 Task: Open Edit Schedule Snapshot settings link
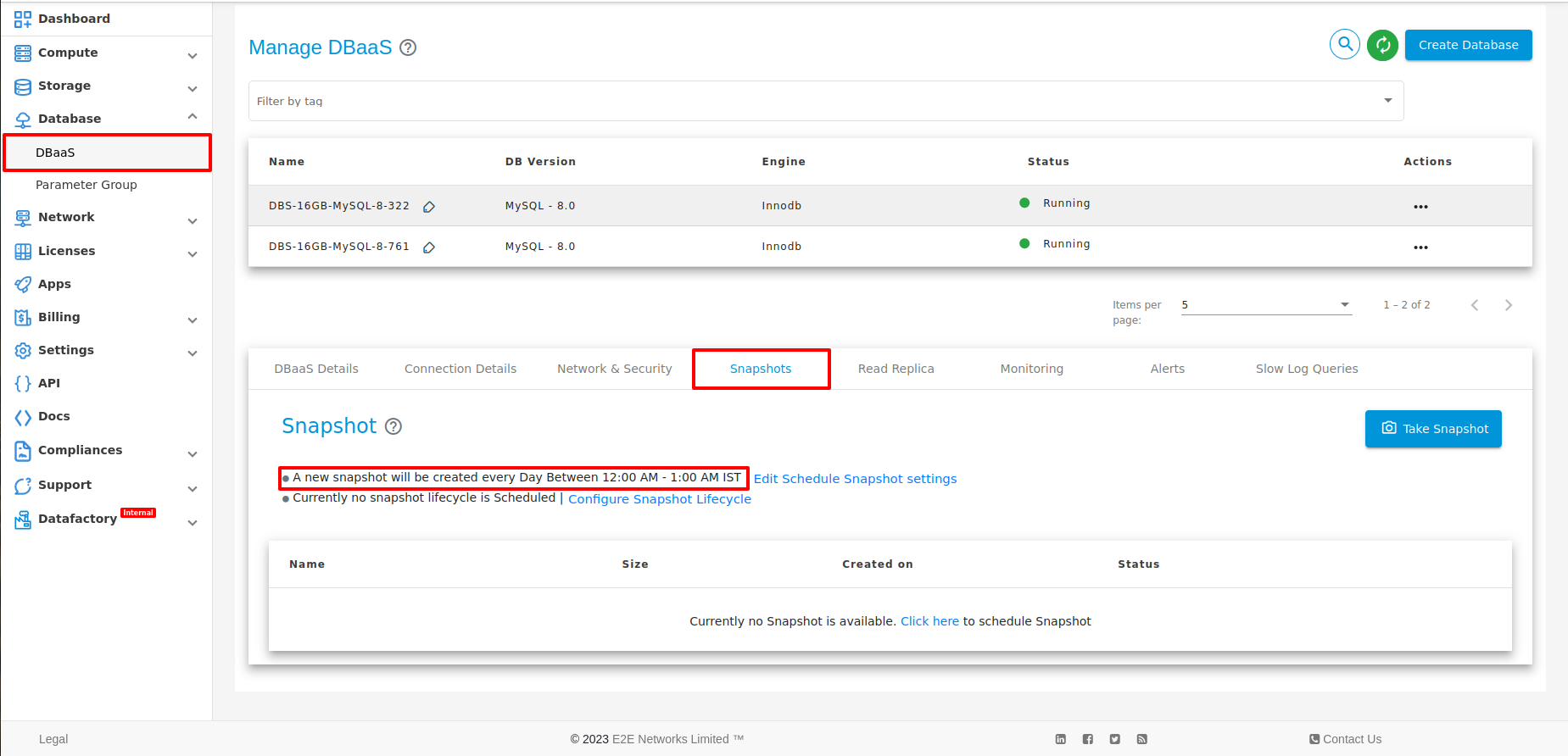click(855, 479)
